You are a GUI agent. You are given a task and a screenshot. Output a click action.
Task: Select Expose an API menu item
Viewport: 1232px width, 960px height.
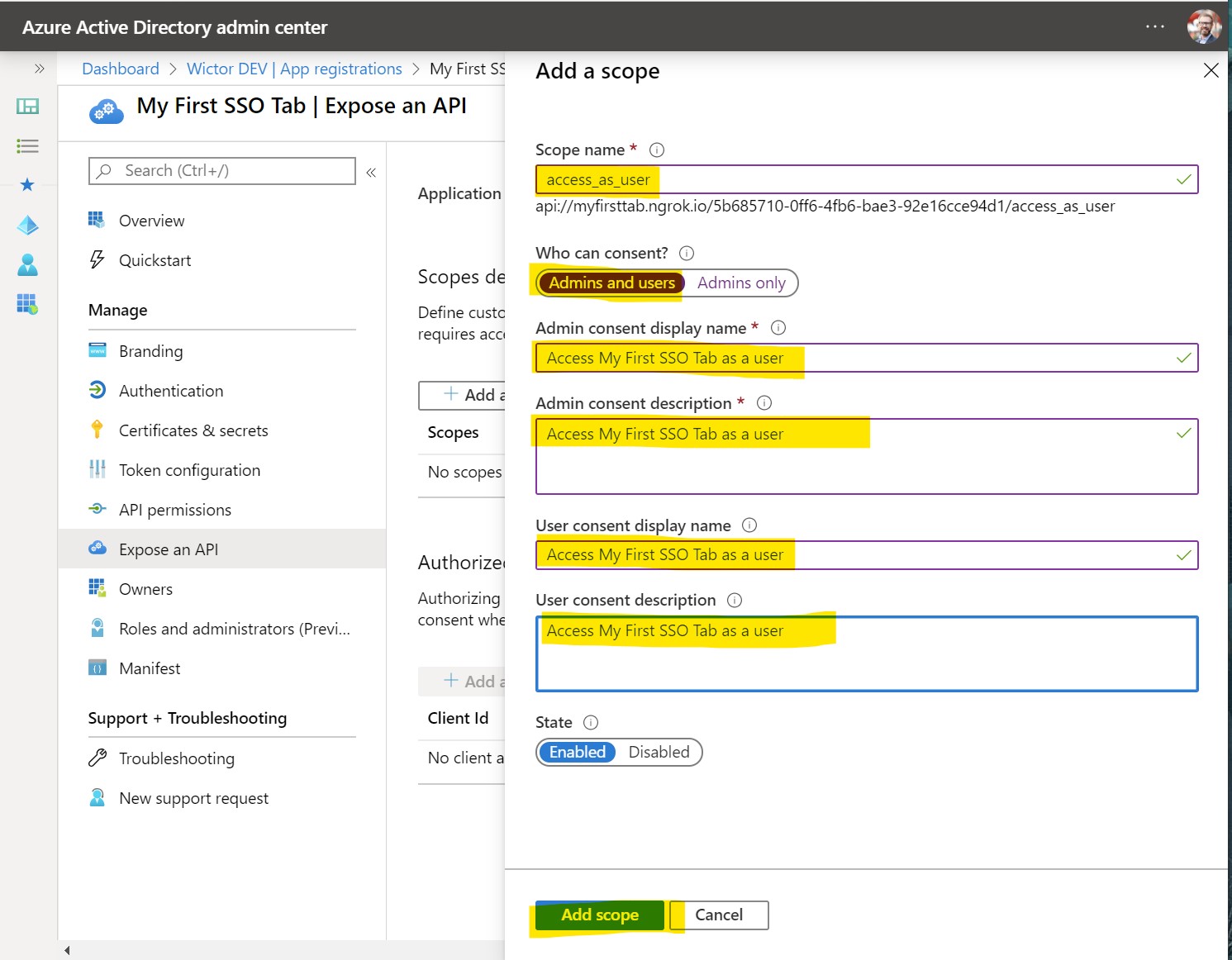[221, 549]
